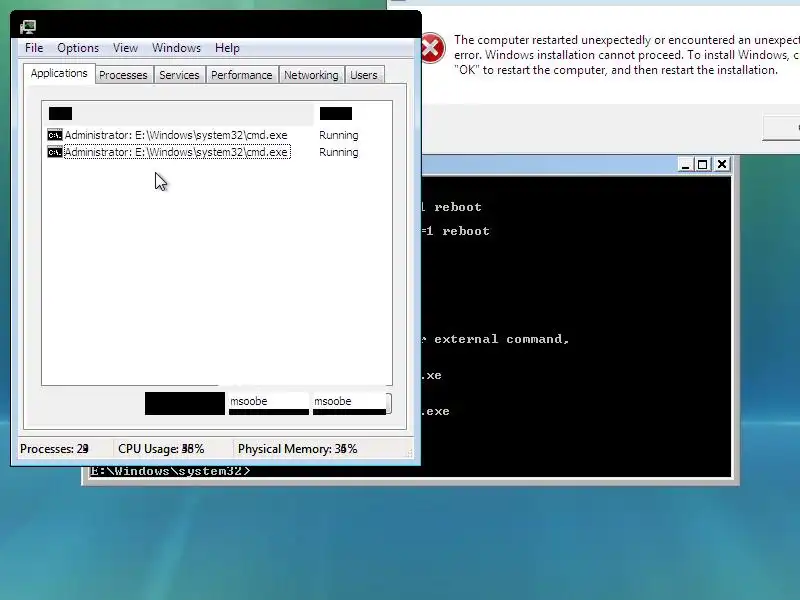Switch to the Services tab
Screen dimensions: 800x600
point(179,75)
